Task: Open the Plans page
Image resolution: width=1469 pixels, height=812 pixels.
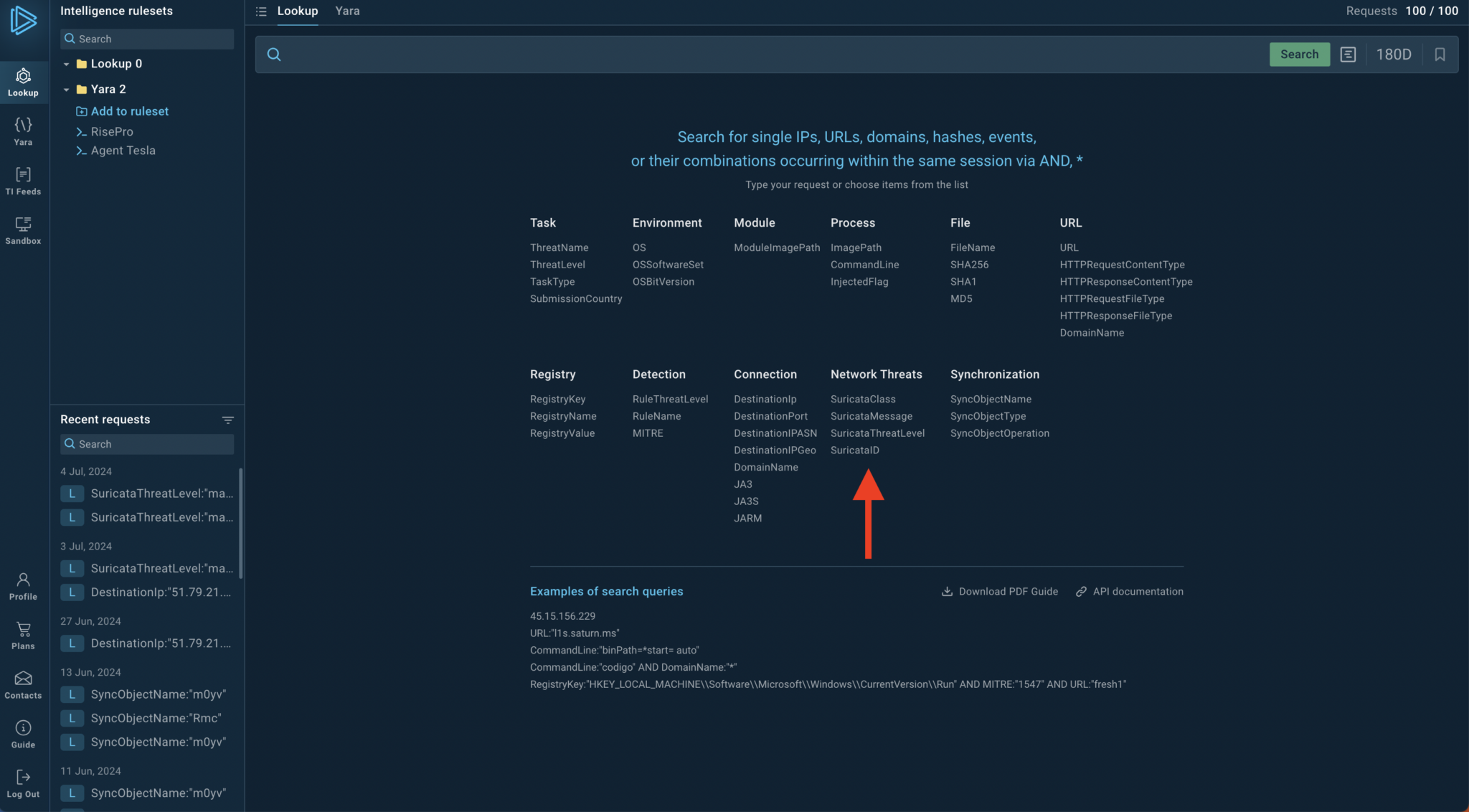Action: click(x=23, y=635)
